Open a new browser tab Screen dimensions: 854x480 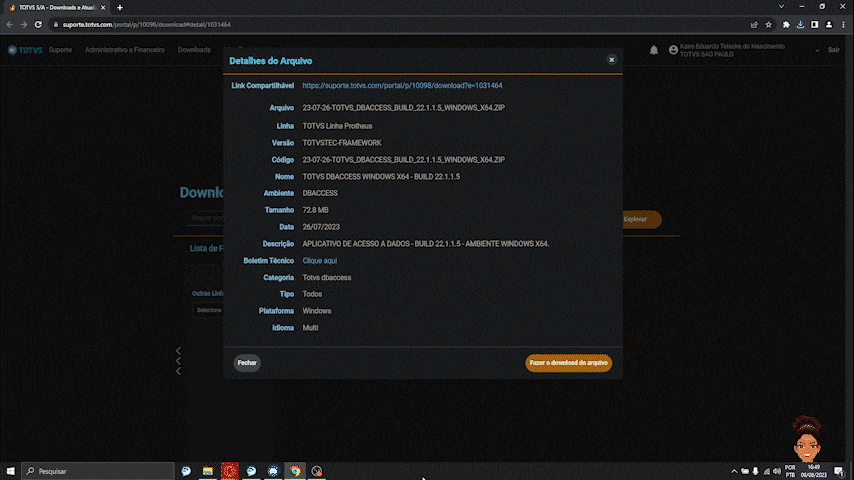[120, 8]
